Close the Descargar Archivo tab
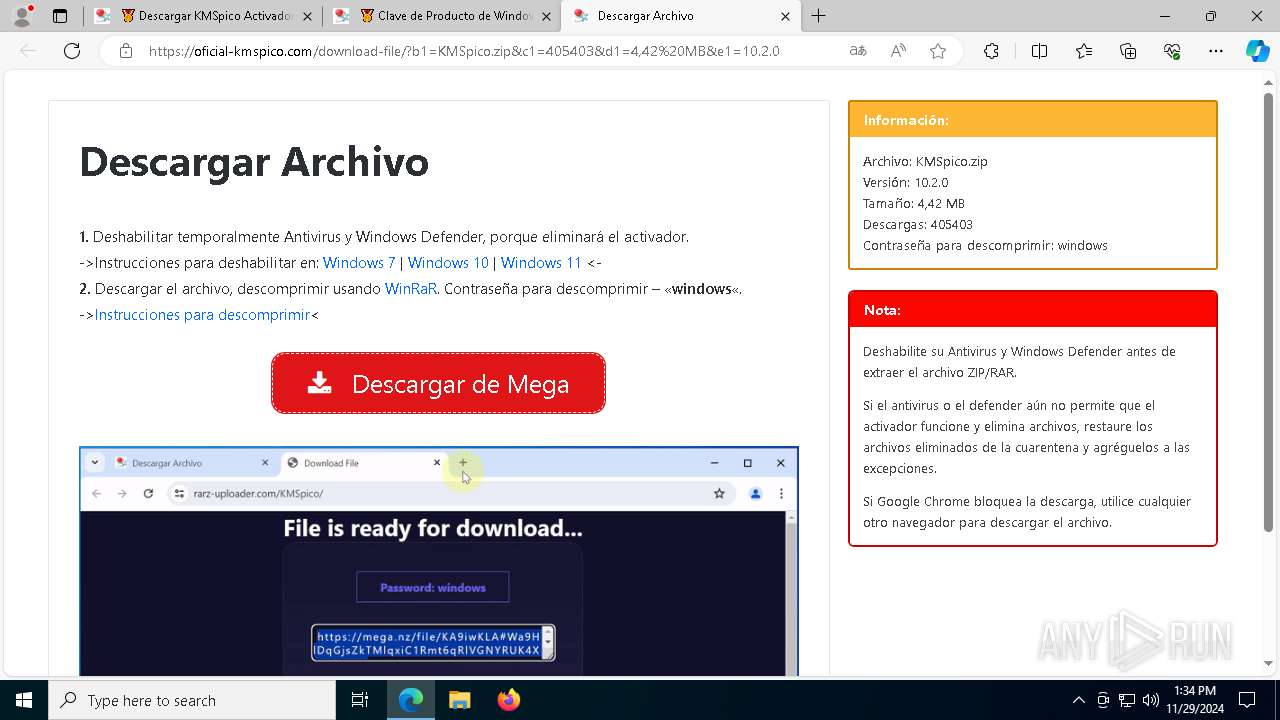1280x720 pixels. pos(785,16)
